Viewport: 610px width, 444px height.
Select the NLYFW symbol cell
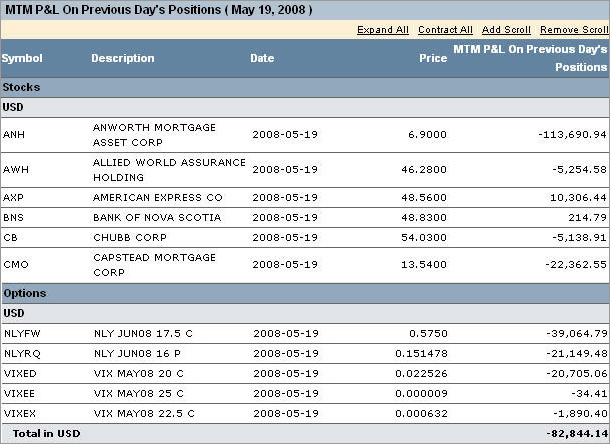tap(22, 334)
